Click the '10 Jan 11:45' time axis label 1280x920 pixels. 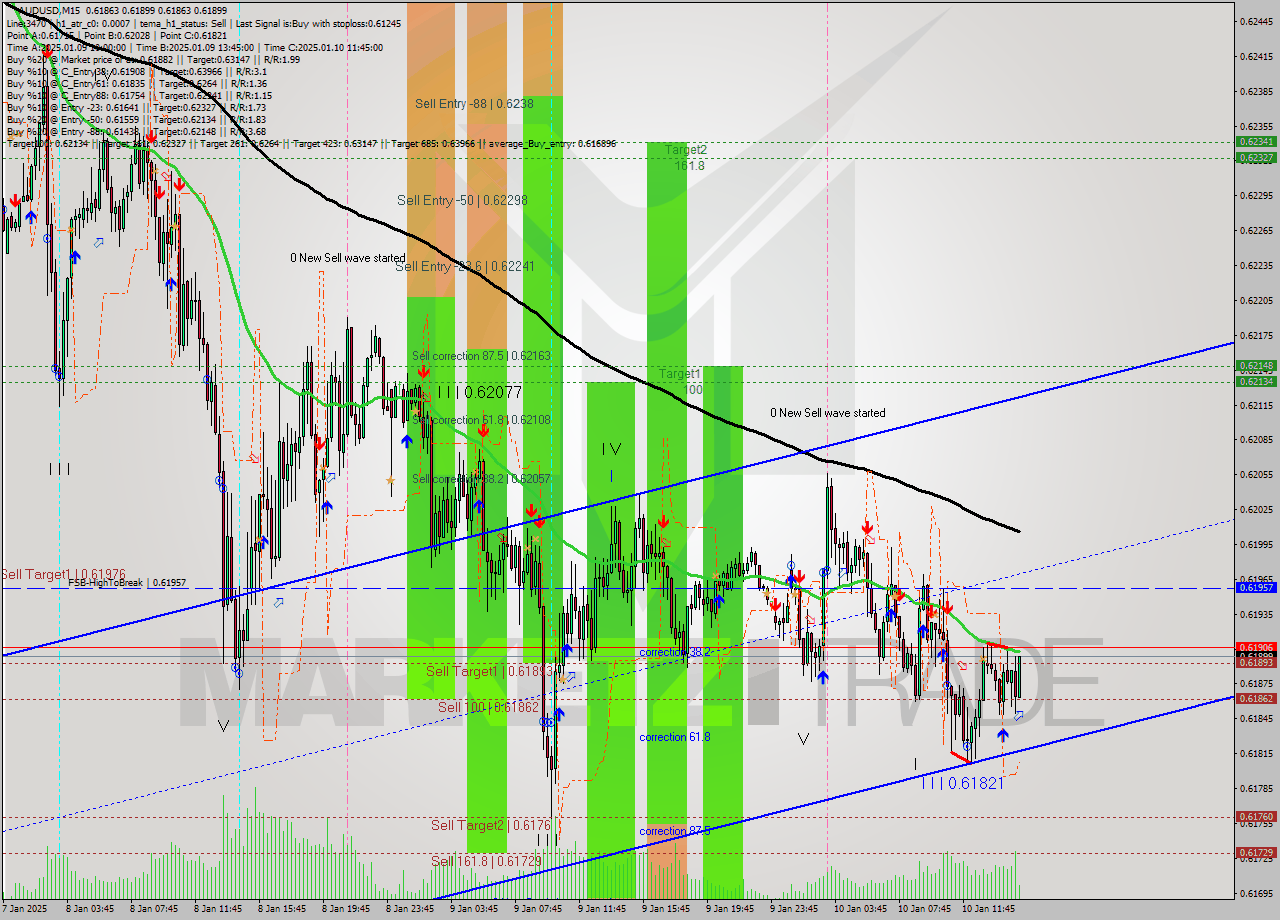click(x=988, y=909)
